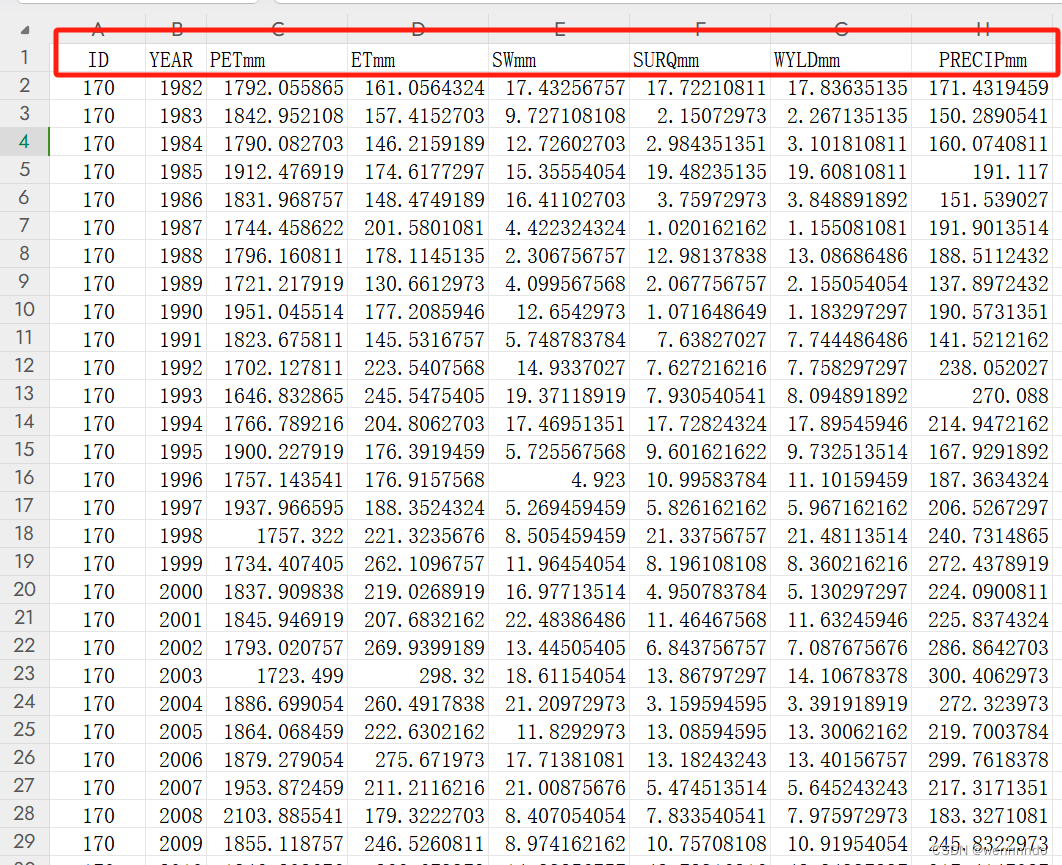Click the ID cell 170 in row 2
The image size is (1062, 865).
coord(97,87)
